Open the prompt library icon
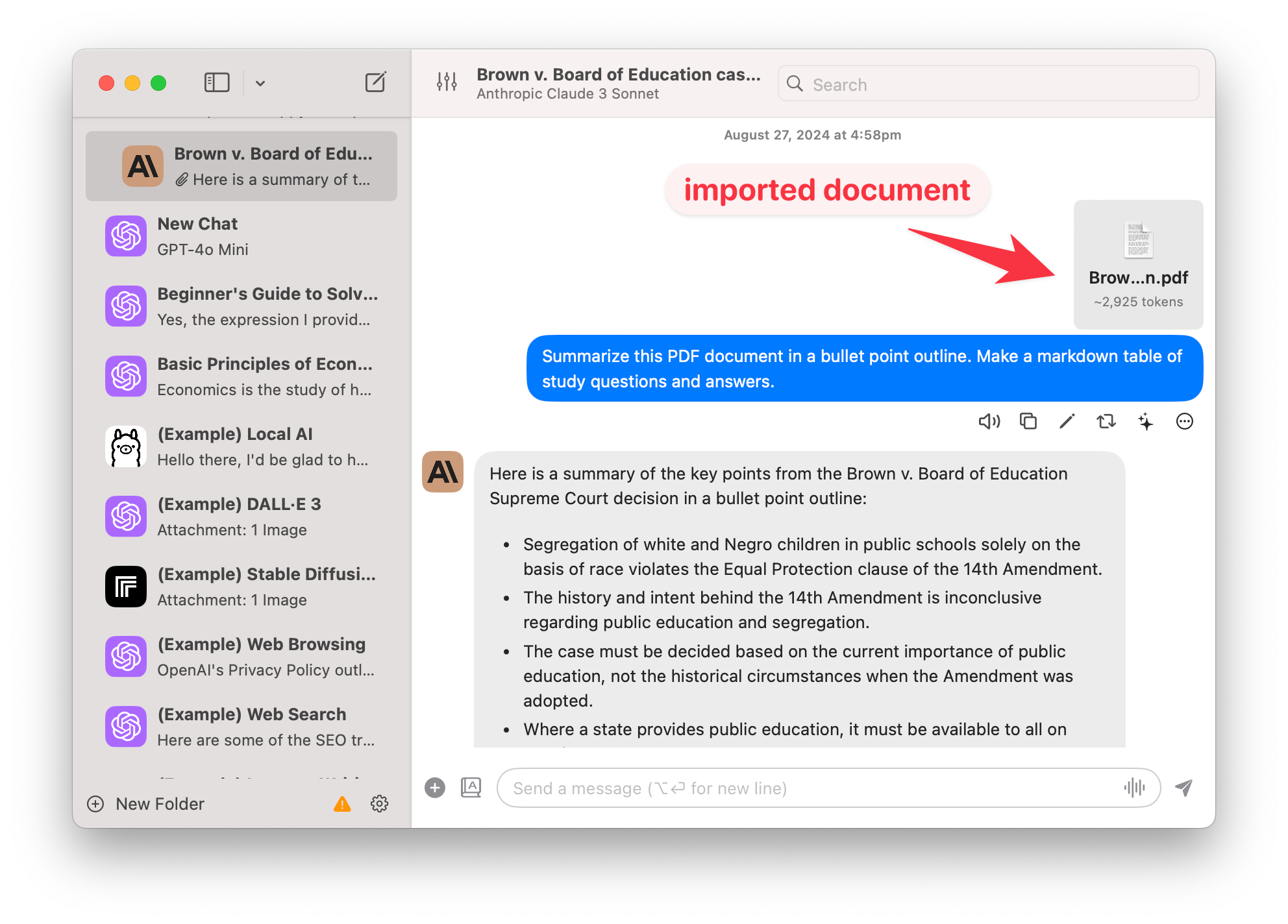1288x924 pixels. tap(471, 788)
